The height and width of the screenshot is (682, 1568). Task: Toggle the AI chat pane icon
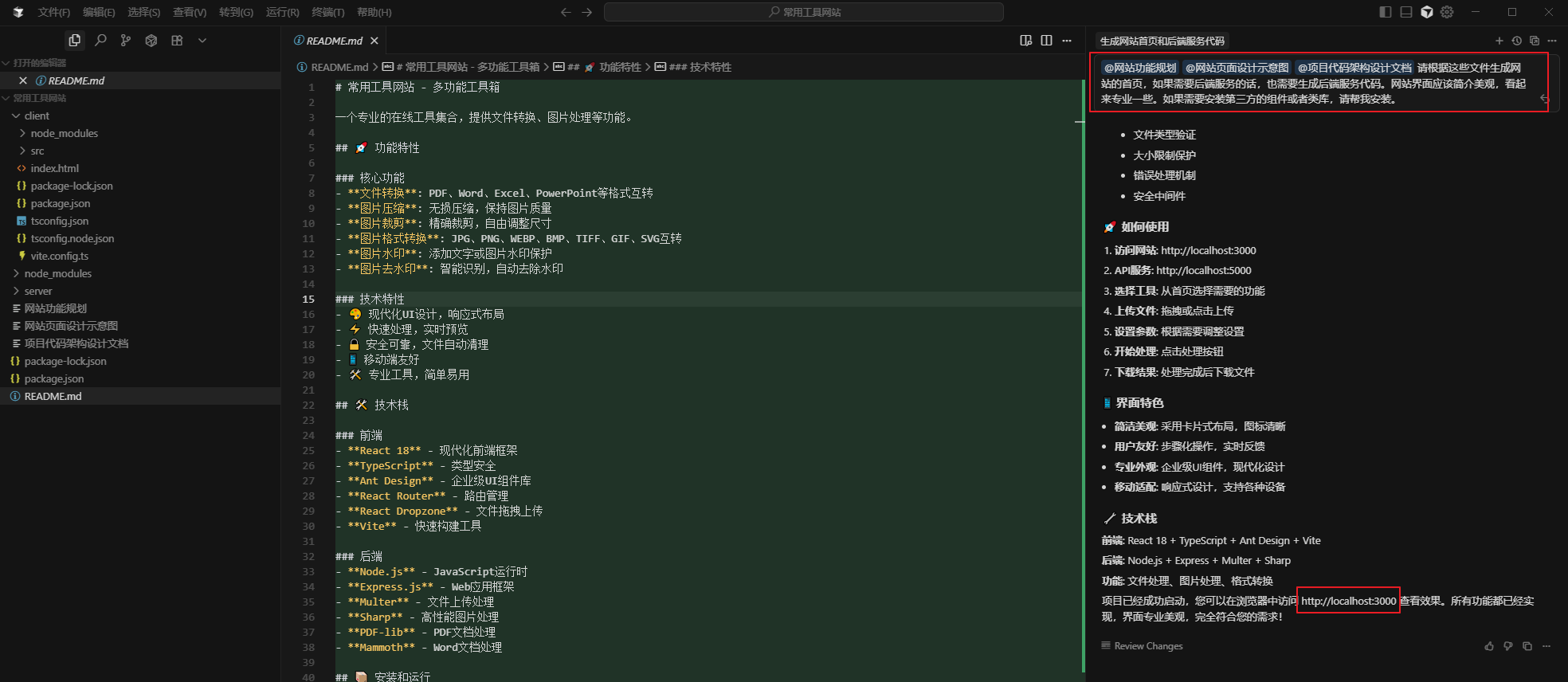tap(1427, 12)
